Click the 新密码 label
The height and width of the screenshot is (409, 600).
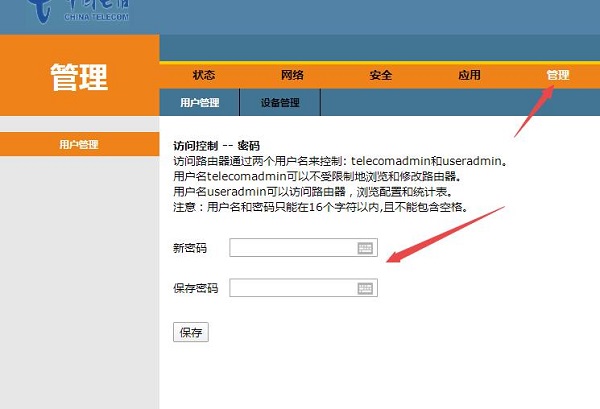click(190, 248)
